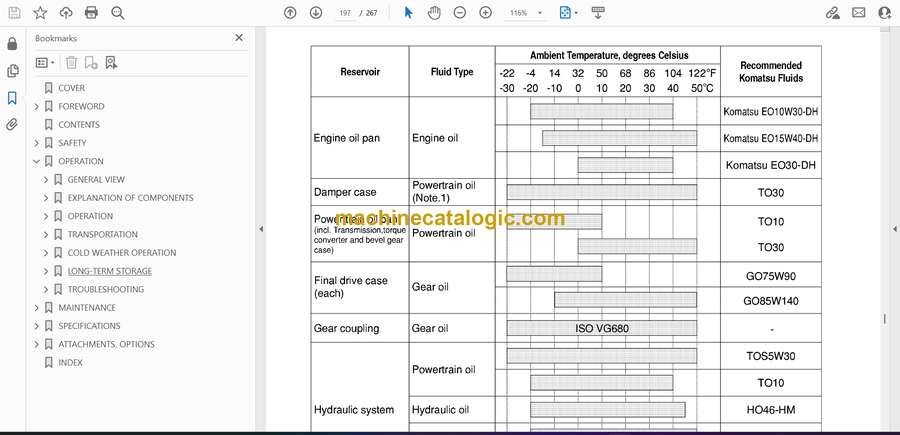900x435 pixels.
Task: Click the 'Fluid Type' column header
Action: [x=452, y=72]
